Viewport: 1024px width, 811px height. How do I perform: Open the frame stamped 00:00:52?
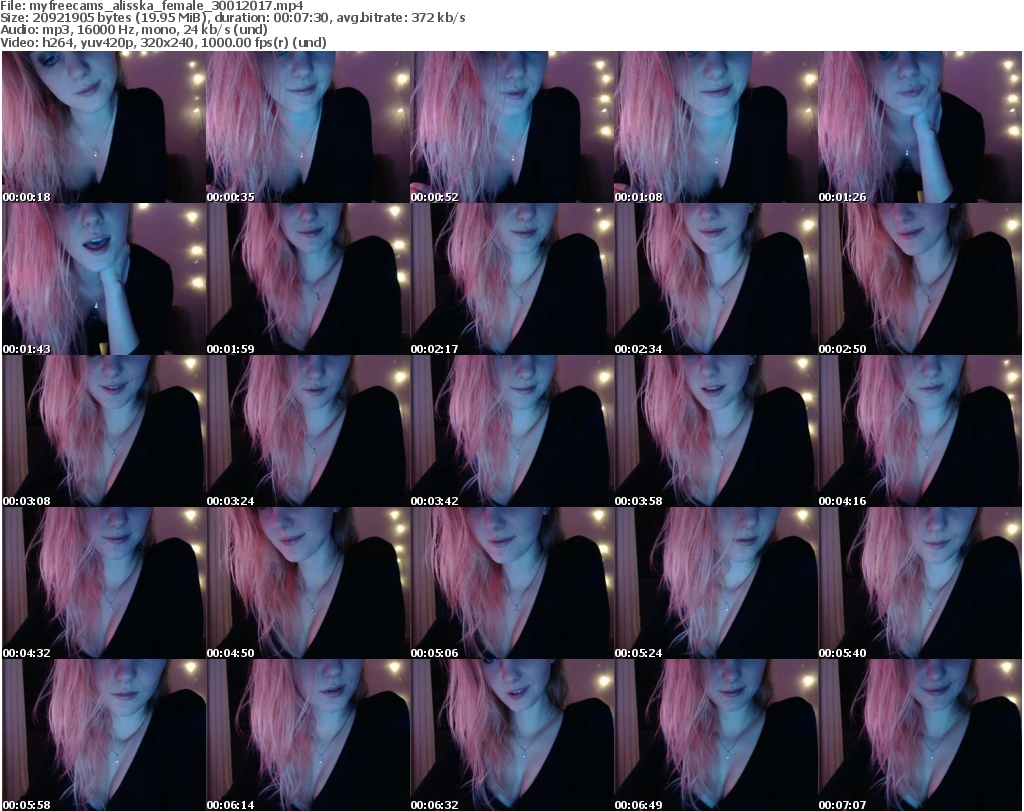click(x=512, y=127)
